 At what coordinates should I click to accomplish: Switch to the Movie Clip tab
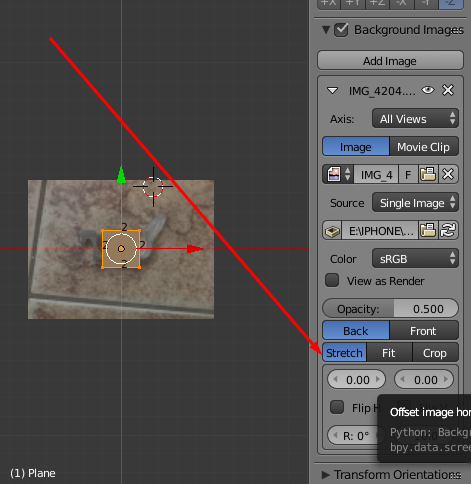(x=424, y=146)
